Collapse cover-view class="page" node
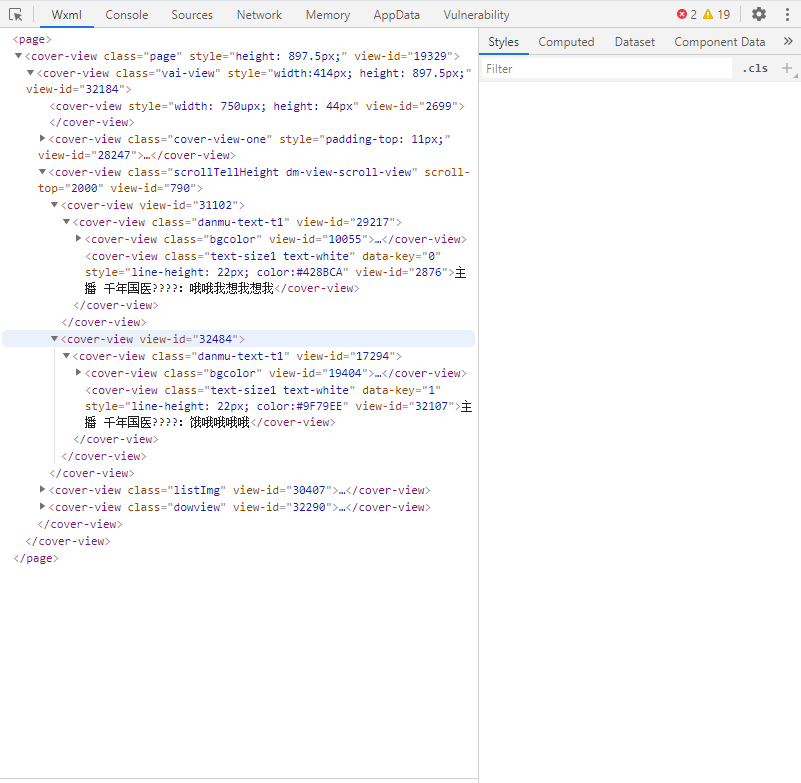 click(18, 56)
